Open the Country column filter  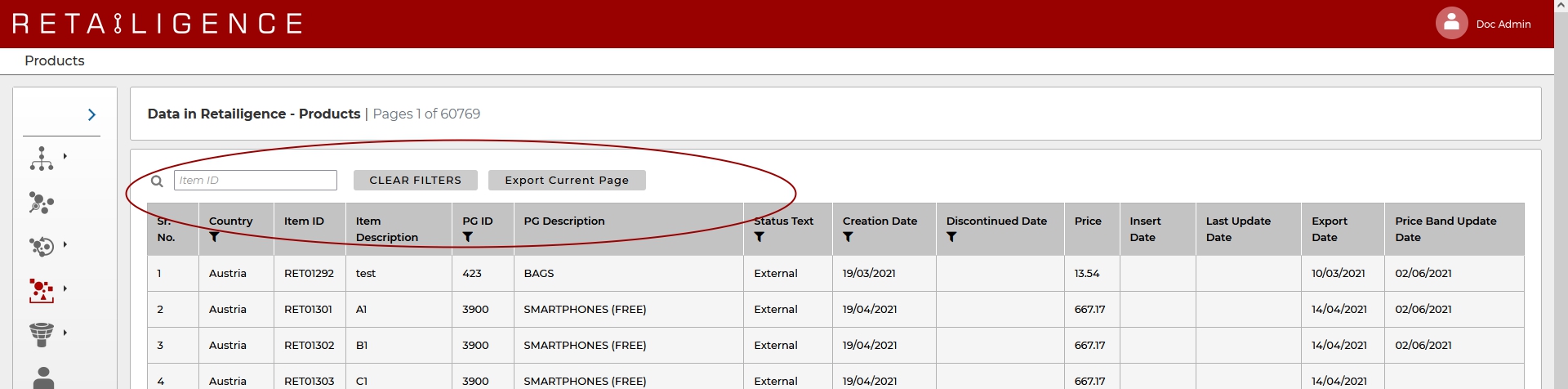[x=214, y=237]
